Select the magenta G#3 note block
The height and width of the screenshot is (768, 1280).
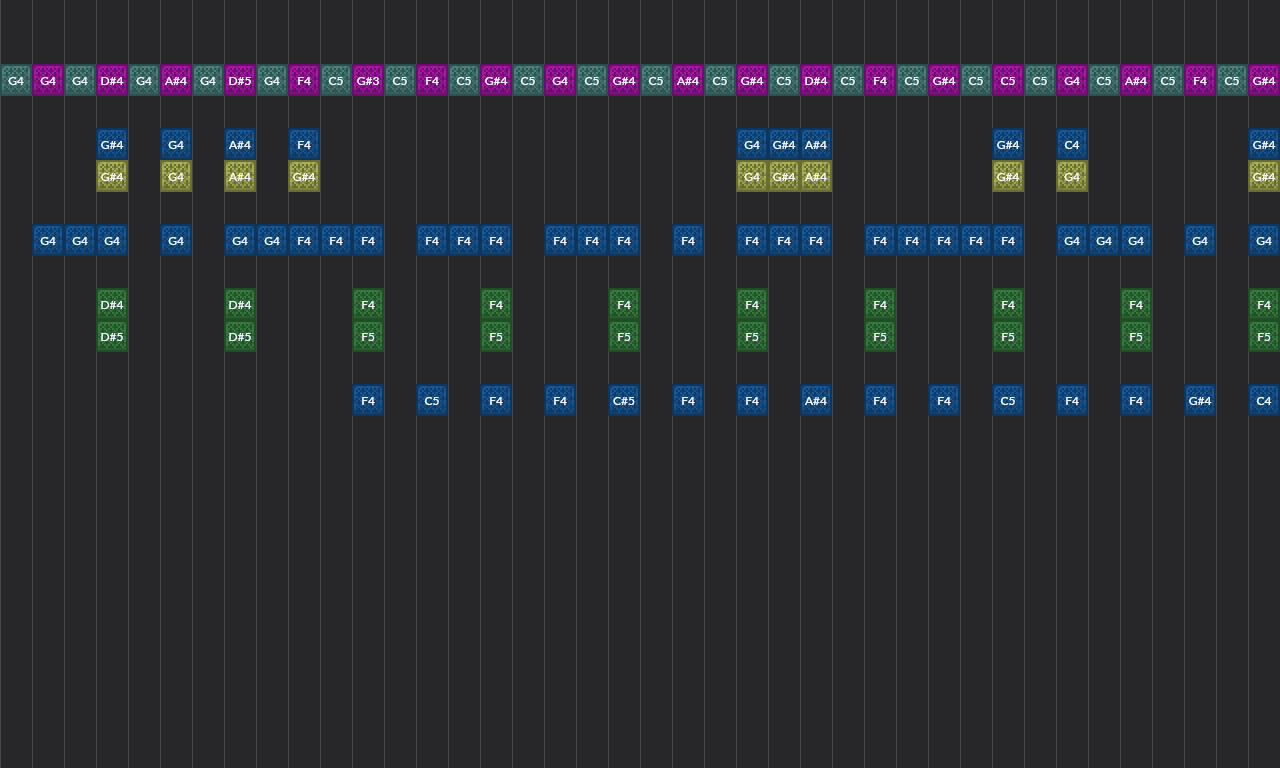pos(368,81)
